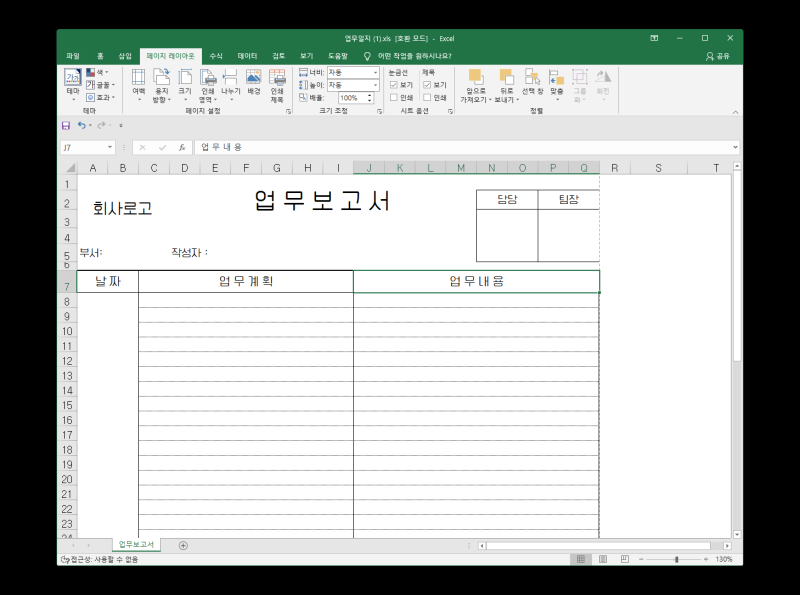Click the Insert Function fx icon

[182, 147]
